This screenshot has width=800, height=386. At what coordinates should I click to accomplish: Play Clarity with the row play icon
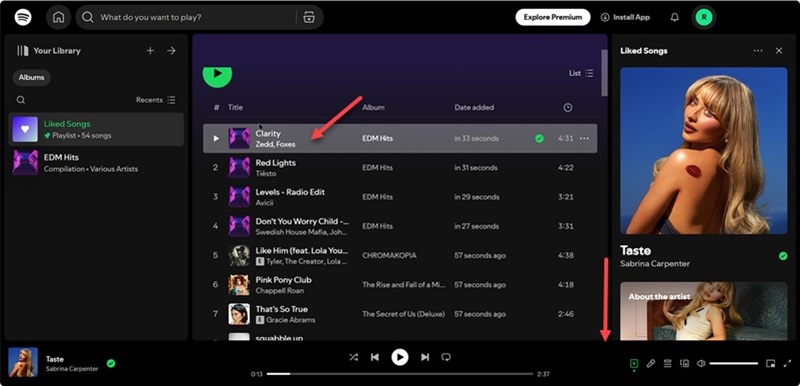click(216, 138)
